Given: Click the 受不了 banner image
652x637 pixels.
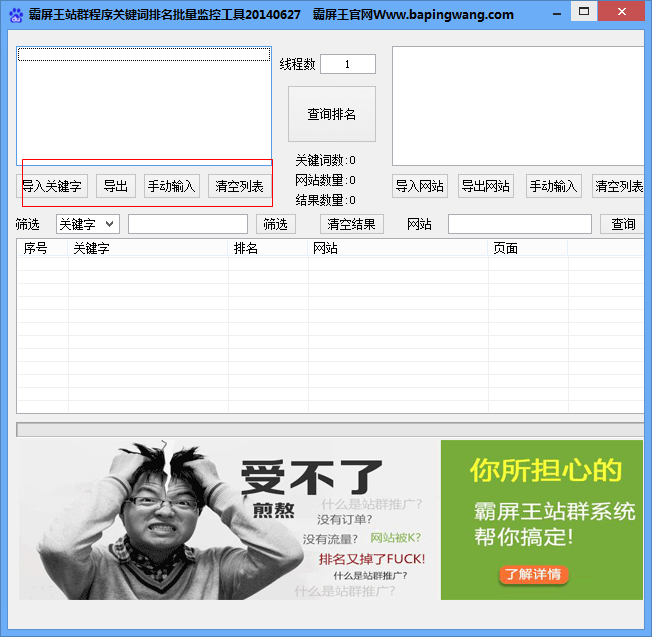Looking at the screenshot, I should (x=229, y=520).
